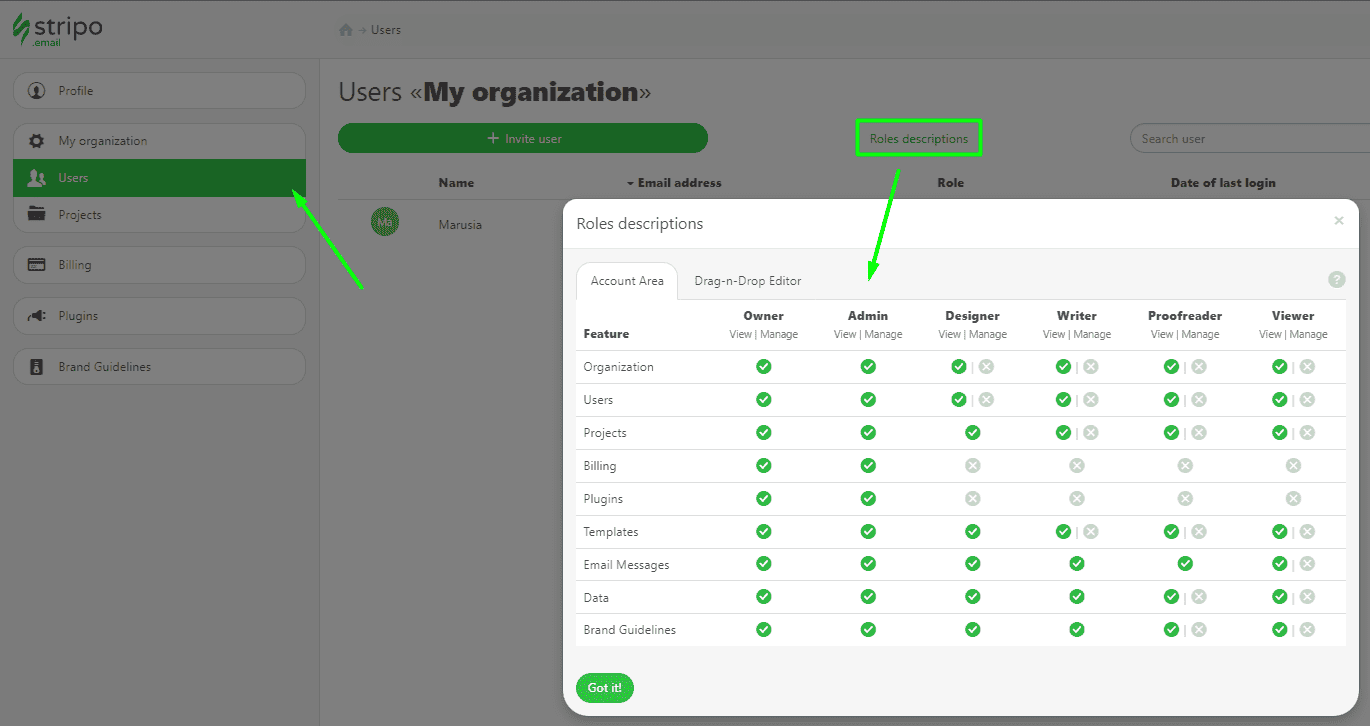Click the Stripo logo
Viewport: 1370px width, 726px height.
[57, 30]
